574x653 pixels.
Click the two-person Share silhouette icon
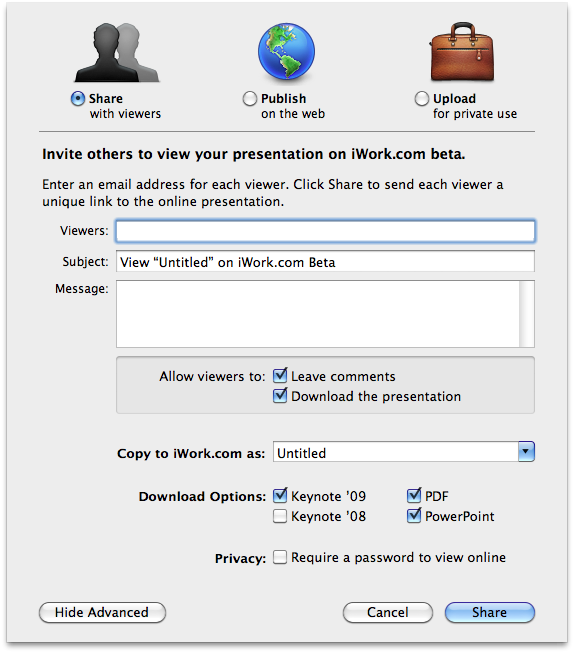pos(117,52)
